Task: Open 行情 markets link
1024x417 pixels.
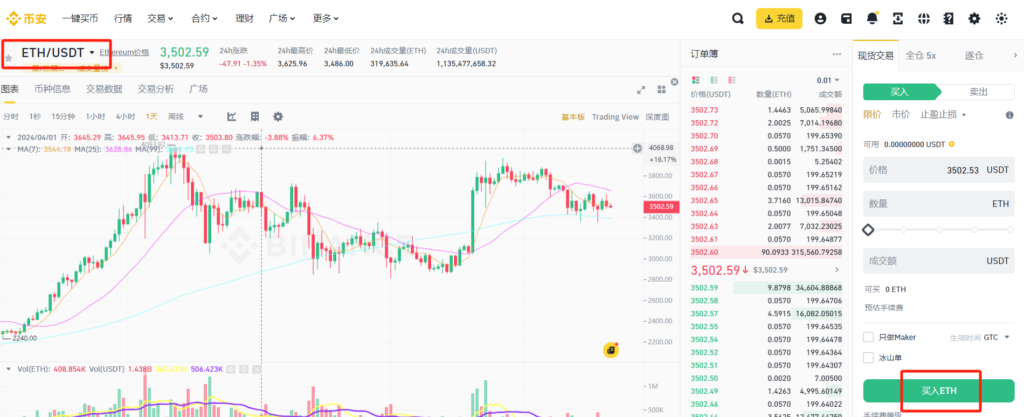Action: click(123, 19)
